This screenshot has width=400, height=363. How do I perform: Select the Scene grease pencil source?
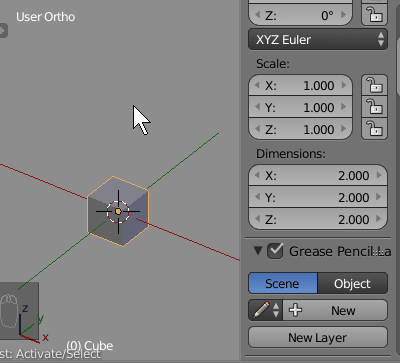(x=283, y=283)
